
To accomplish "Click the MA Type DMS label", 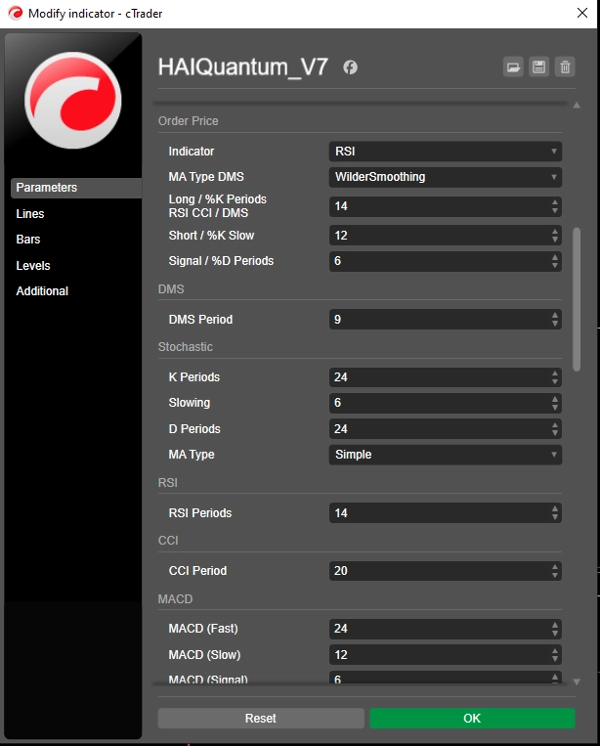I will (x=206, y=177).
